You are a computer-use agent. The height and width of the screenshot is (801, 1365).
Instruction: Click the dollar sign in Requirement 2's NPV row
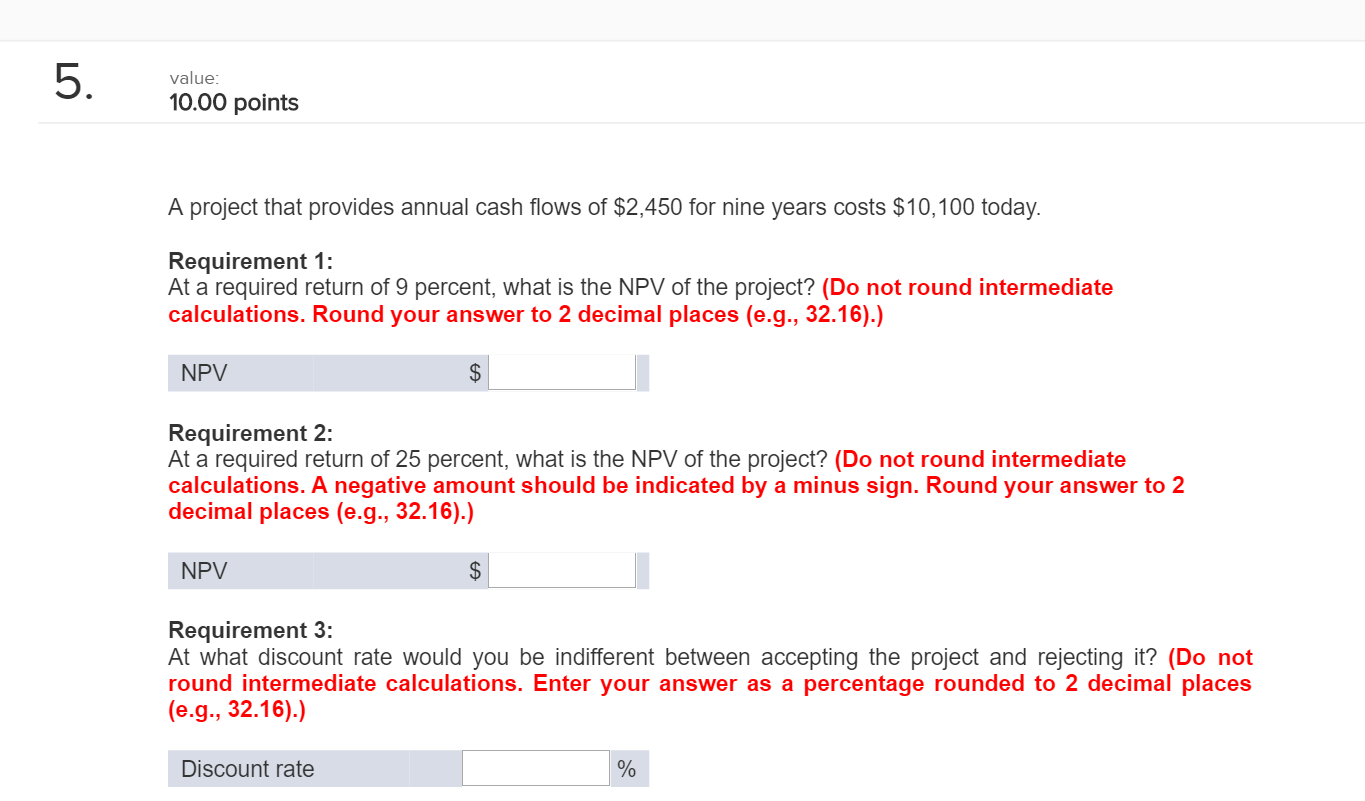(x=475, y=571)
